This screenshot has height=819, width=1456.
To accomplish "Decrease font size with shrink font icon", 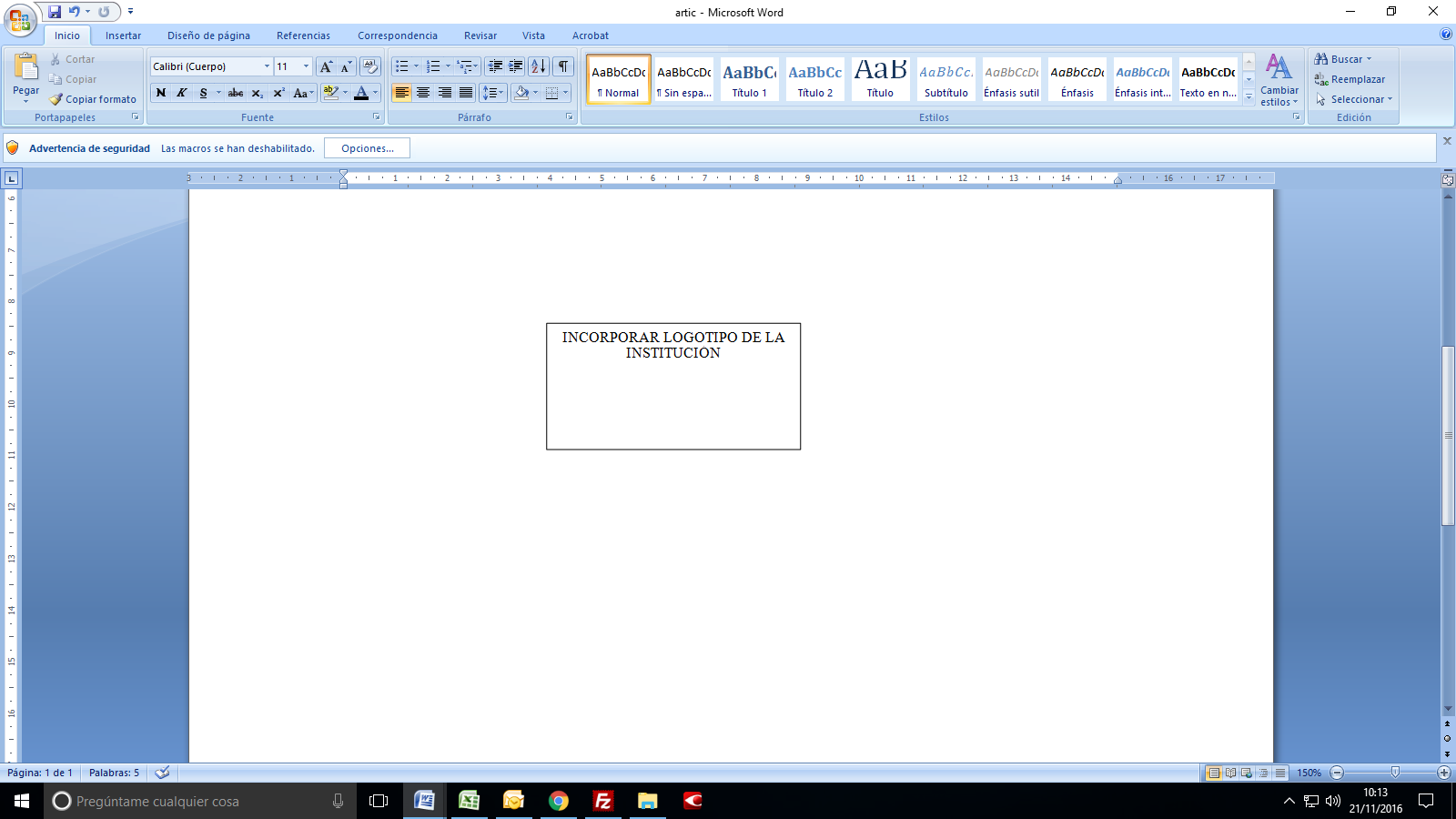I will (x=346, y=66).
